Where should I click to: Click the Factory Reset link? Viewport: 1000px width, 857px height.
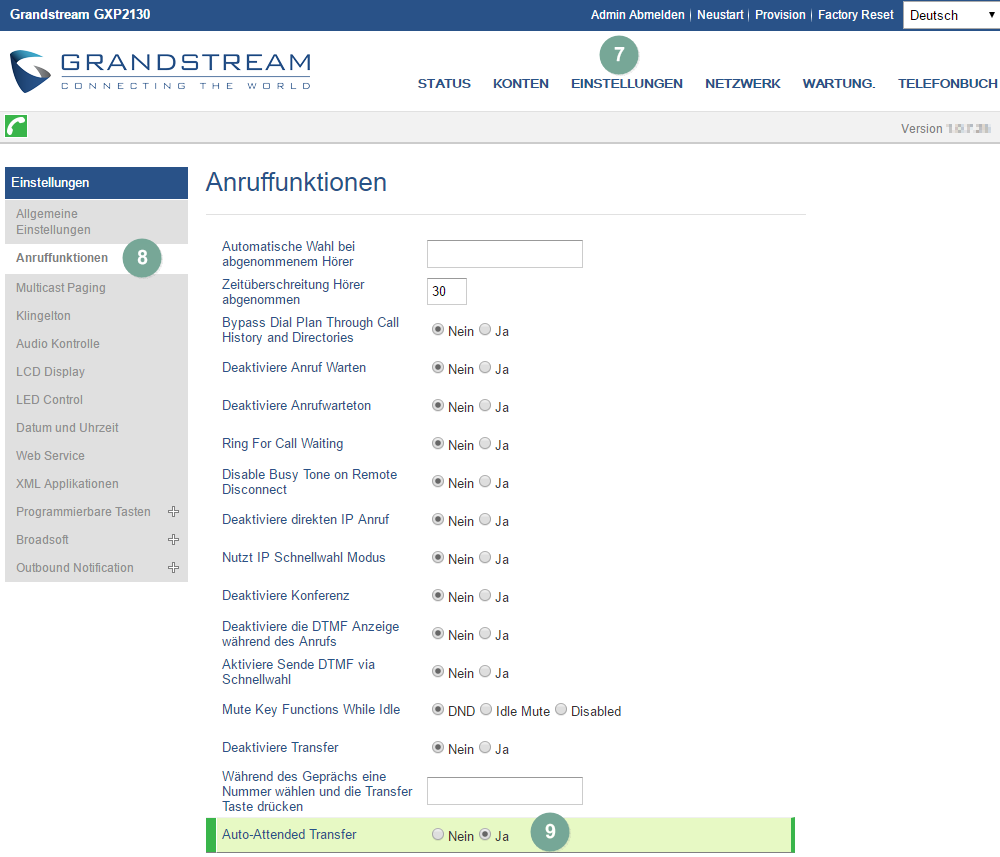[x=855, y=15]
